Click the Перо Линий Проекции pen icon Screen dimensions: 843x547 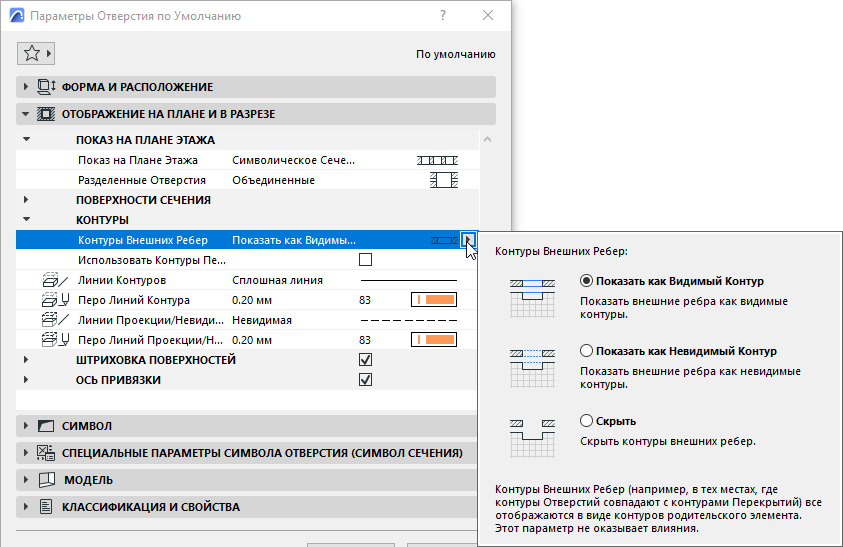pyautogui.click(x=55, y=340)
